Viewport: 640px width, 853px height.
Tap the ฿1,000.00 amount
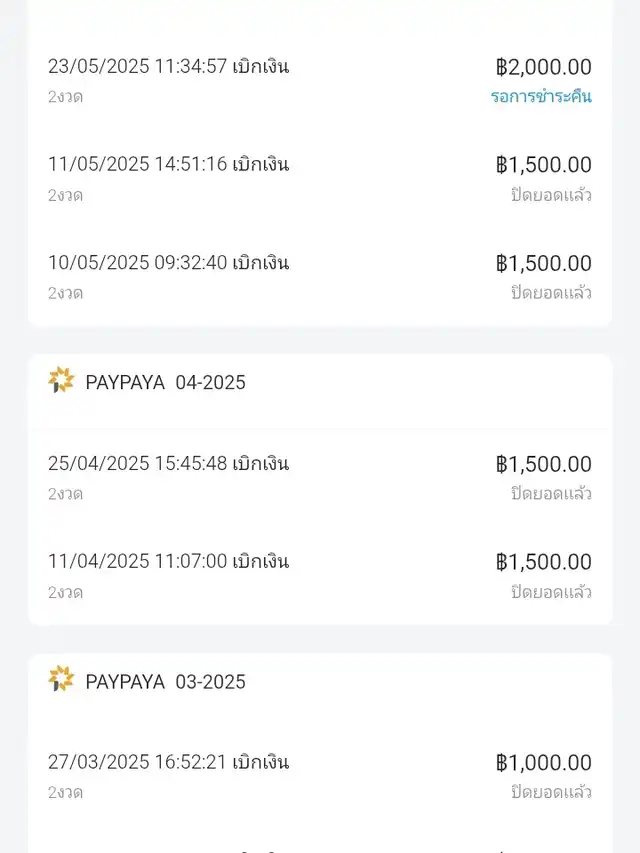(x=544, y=763)
